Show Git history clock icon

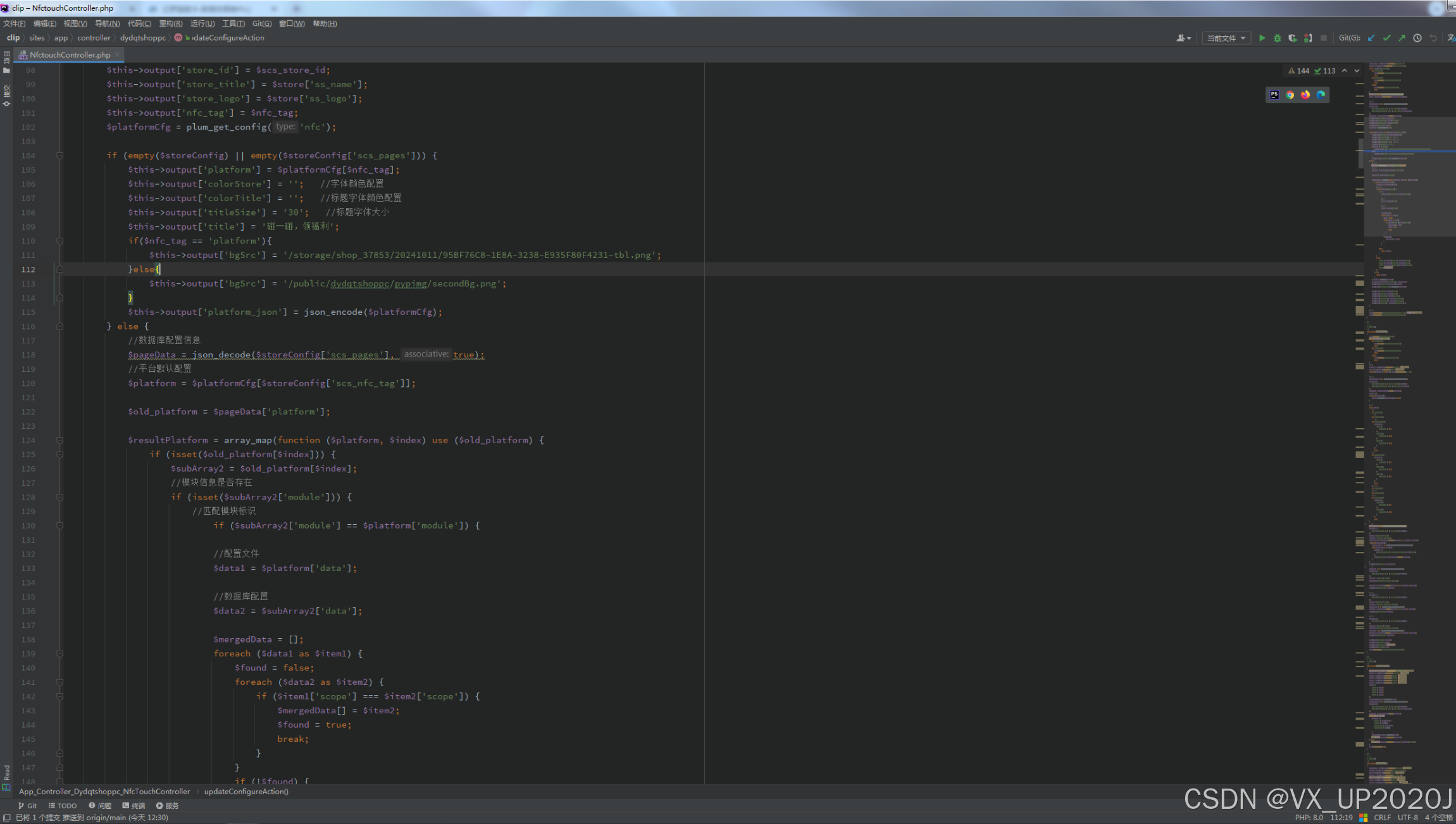(1417, 38)
